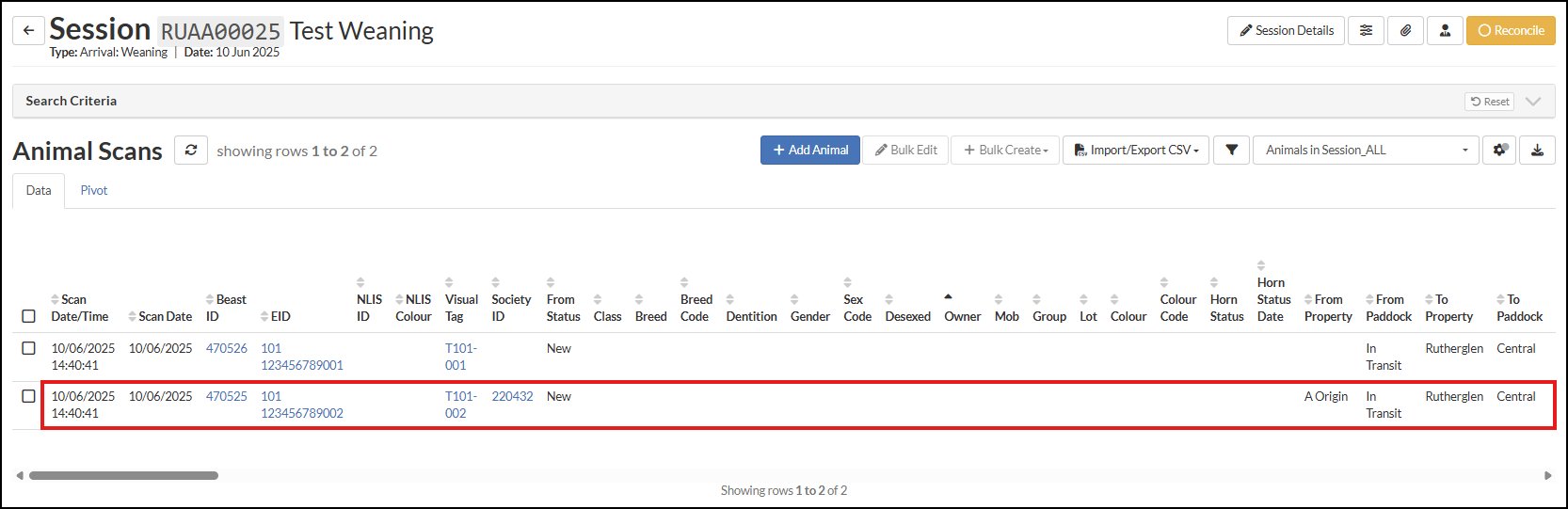The height and width of the screenshot is (509, 1568).
Task: Open session sliders settings icon
Action: pos(1366,30)
